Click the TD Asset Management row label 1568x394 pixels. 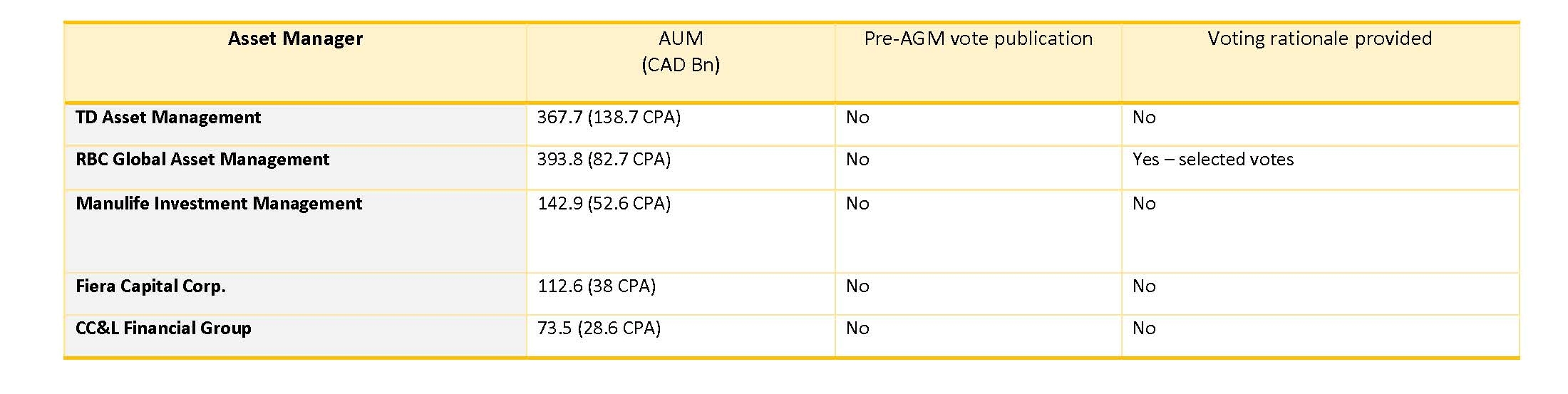click(168, 118)
